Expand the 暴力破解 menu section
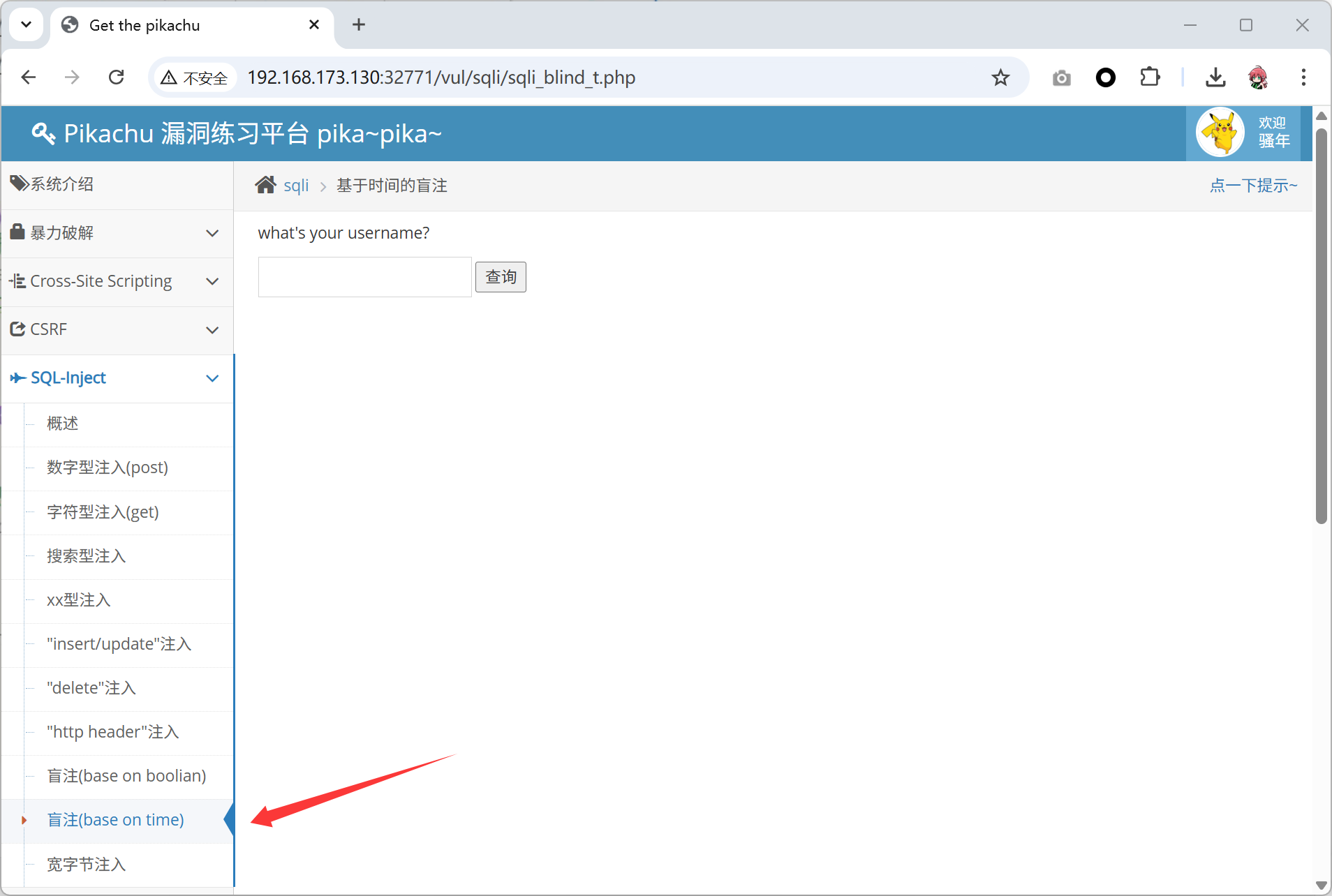Screen dimensions: 1332x896 click(117, 233)
